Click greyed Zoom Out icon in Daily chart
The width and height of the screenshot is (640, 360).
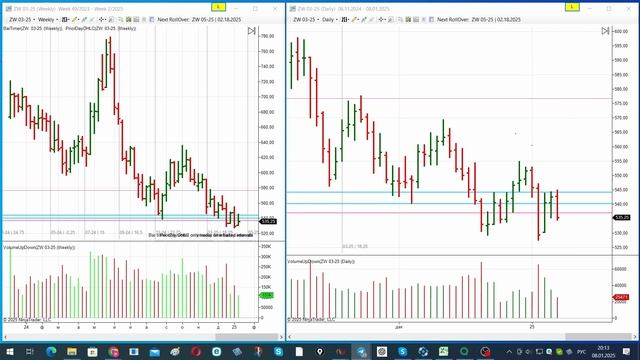pos(371,19)
